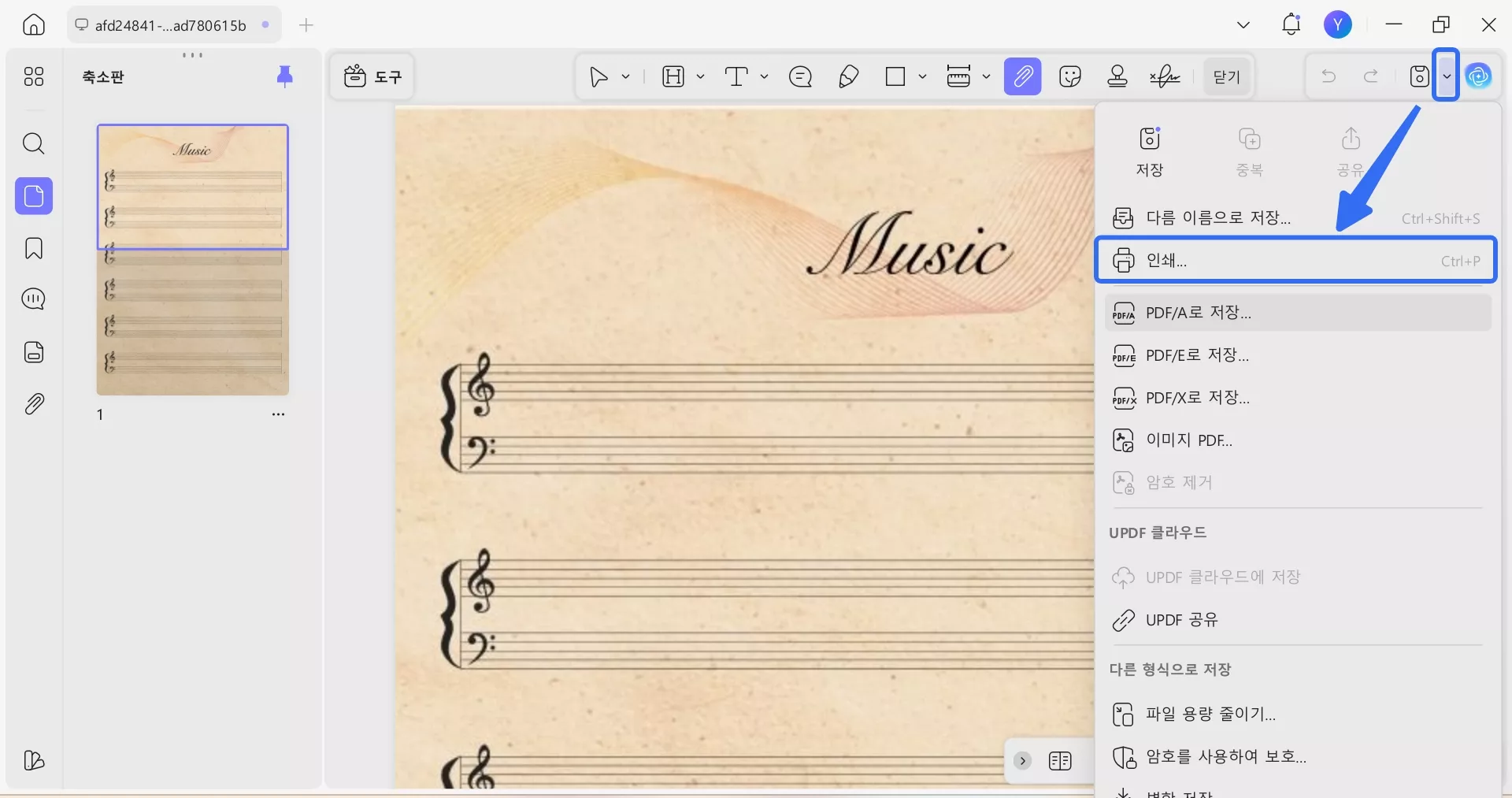1512x798 pixels.
Task: Select the sticker tool icon
Action: pos(1069,76)
